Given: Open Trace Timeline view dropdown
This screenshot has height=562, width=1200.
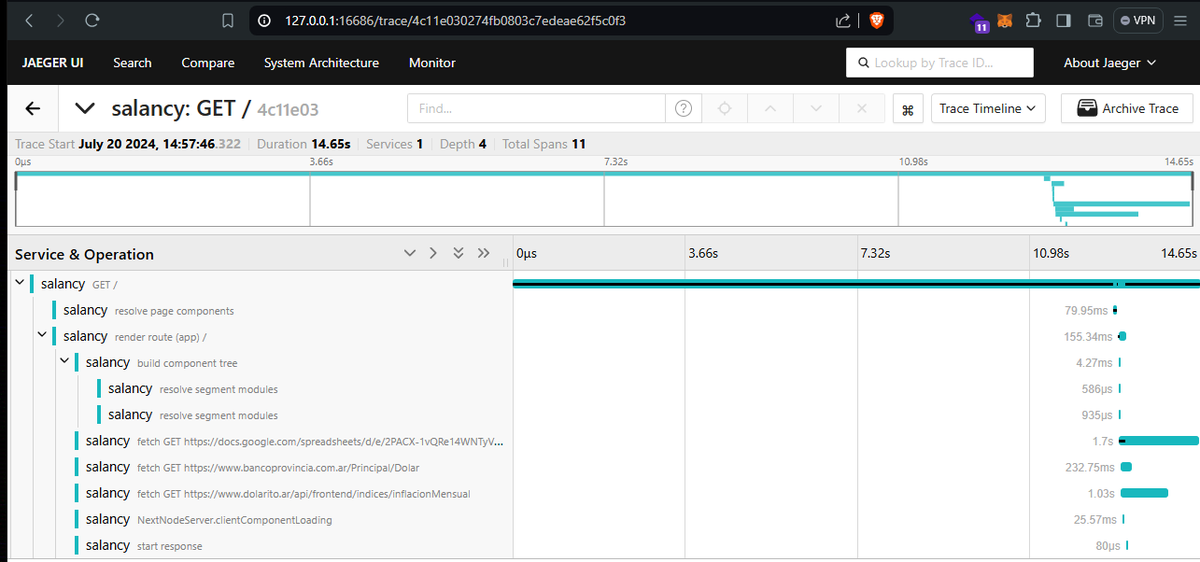Looking at the screenshot, I should point(988,108).
